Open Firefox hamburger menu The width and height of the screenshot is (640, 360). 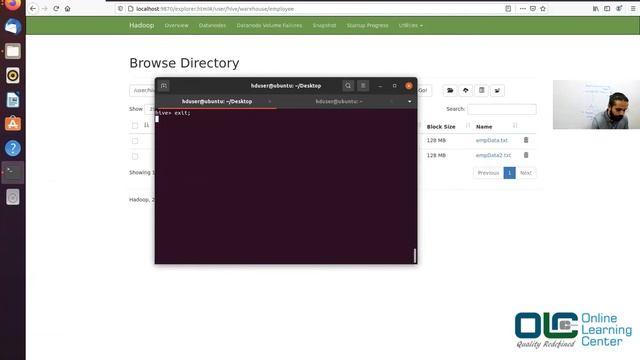click(x=633, y=9)
